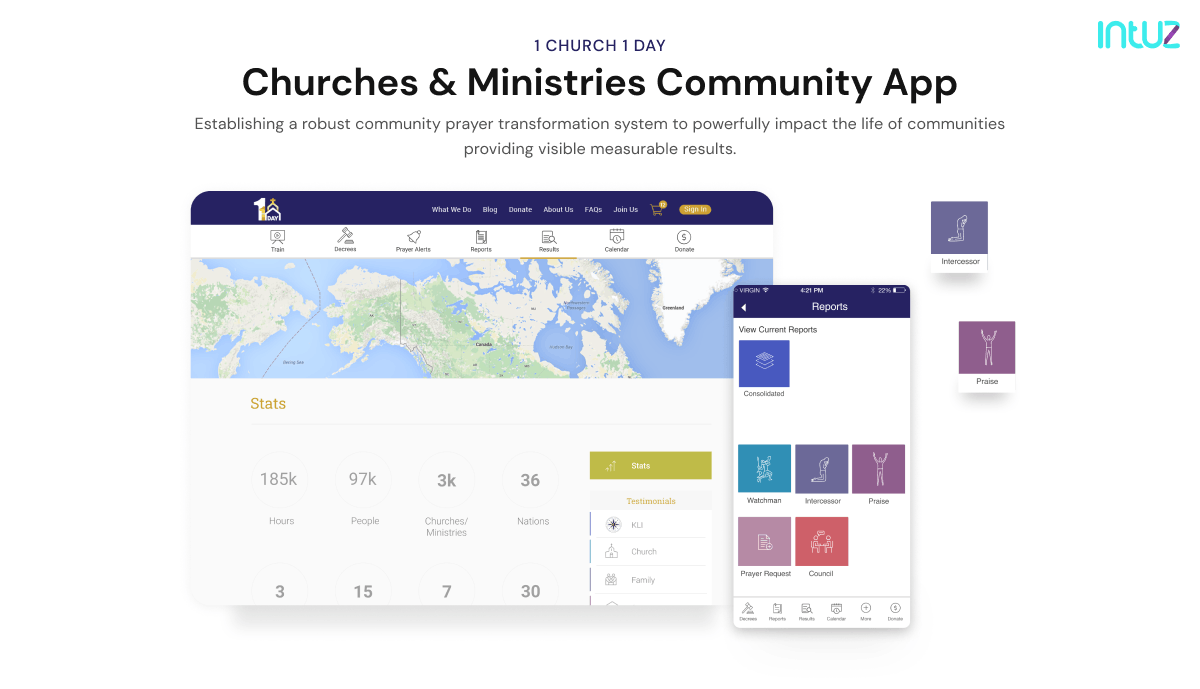Viewport: 1200px width, 689px height.
Task: Click the Intercessor thumbnail on the right
Action: 958,229
